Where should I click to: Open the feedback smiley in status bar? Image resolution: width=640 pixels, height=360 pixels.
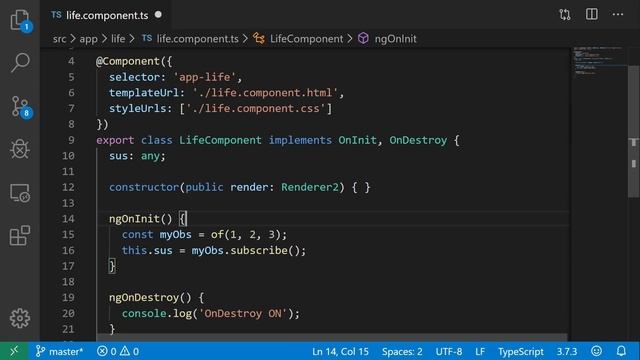pos(596,351)
